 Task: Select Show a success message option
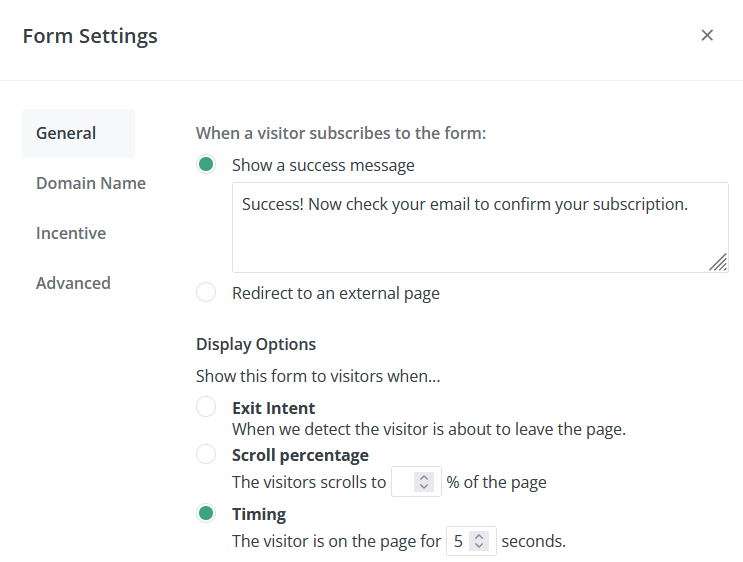[x=206, y=164]
